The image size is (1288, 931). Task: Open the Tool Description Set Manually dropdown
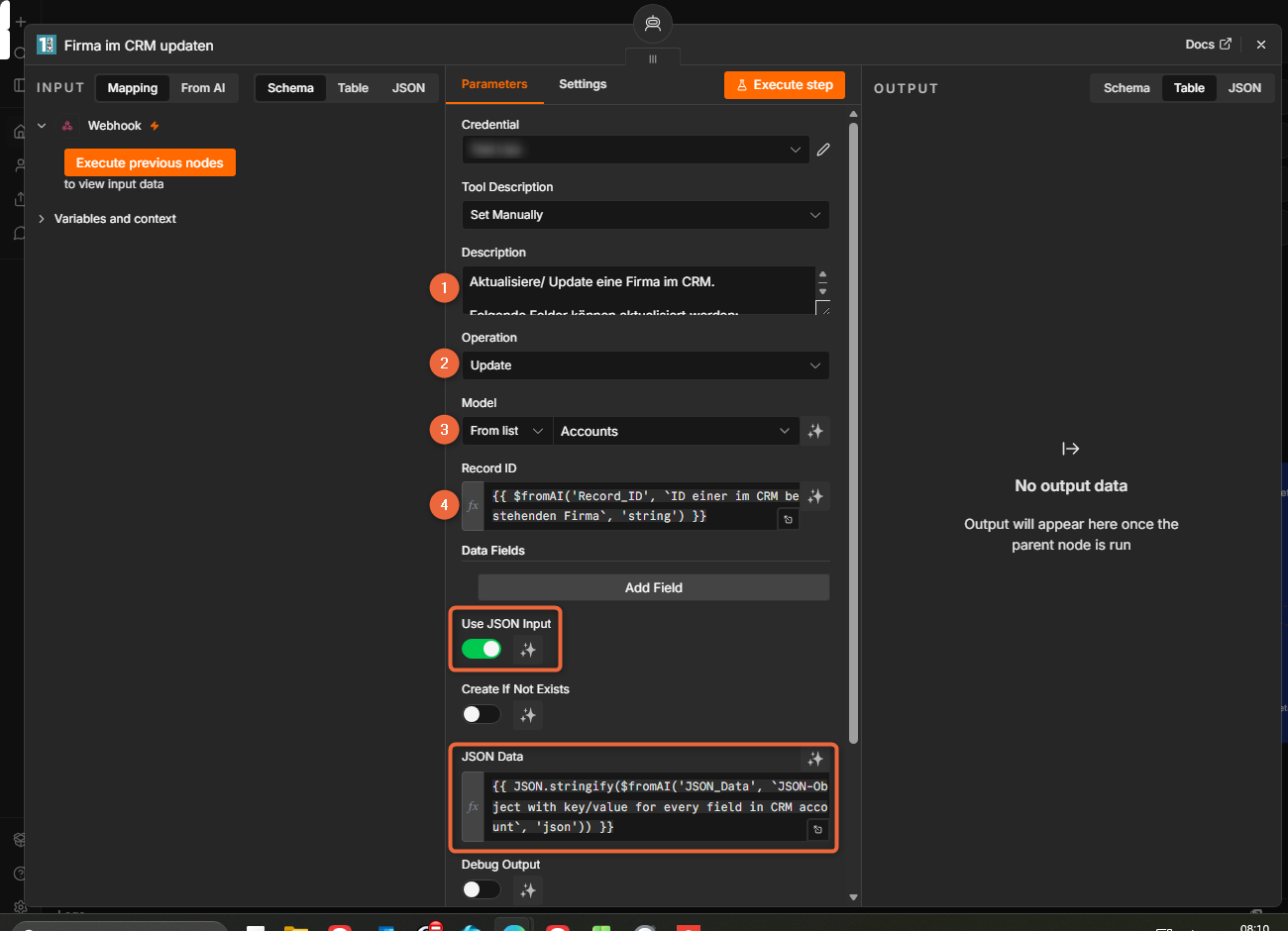coord(645,215)
